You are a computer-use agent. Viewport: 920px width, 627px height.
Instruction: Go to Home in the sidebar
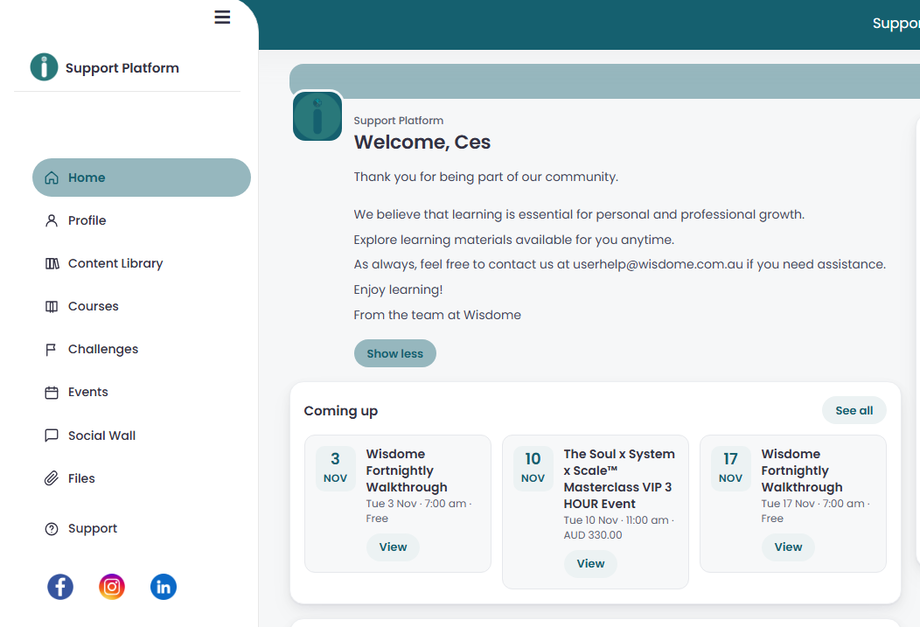point(141,177)
